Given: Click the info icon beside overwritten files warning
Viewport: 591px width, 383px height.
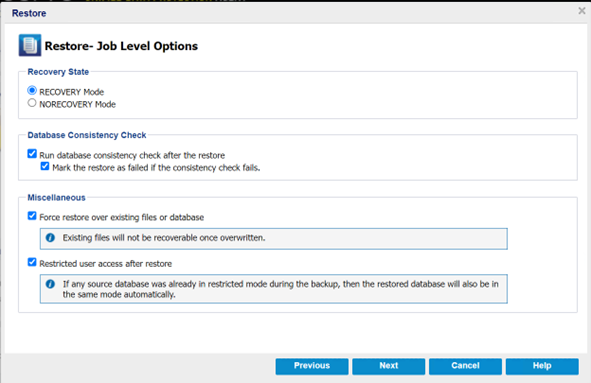Looking at the screenshot, I should (x=50, y=238).
